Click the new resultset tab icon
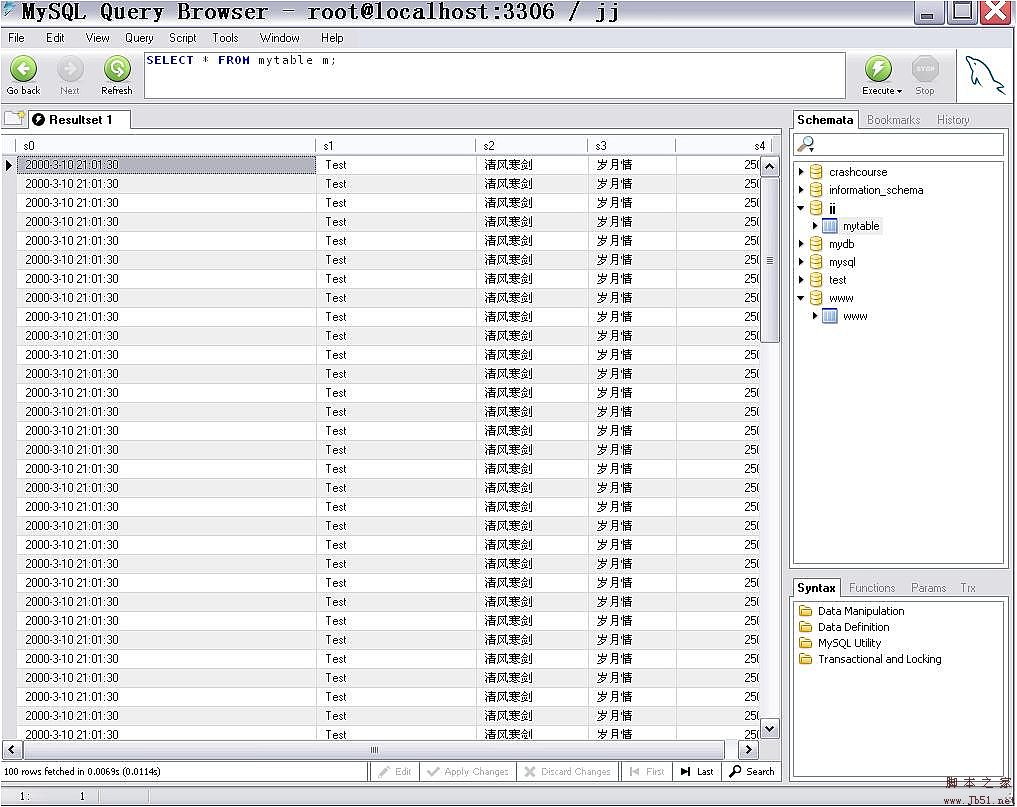Screen dimensions: 1017x807 tap(14, 118)
